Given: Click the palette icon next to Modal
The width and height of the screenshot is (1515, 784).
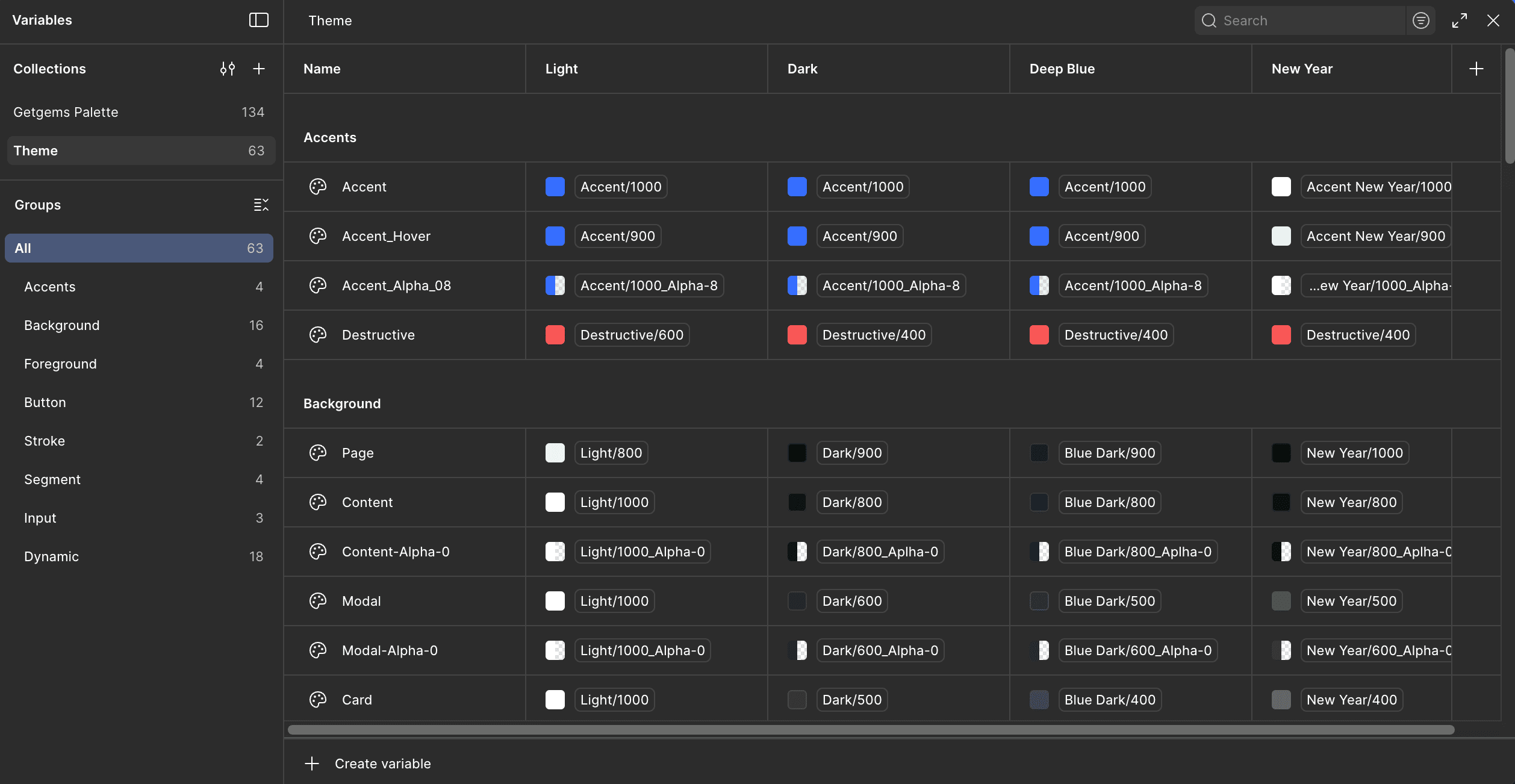Looking at the screenshot, I should pos(317,601).
